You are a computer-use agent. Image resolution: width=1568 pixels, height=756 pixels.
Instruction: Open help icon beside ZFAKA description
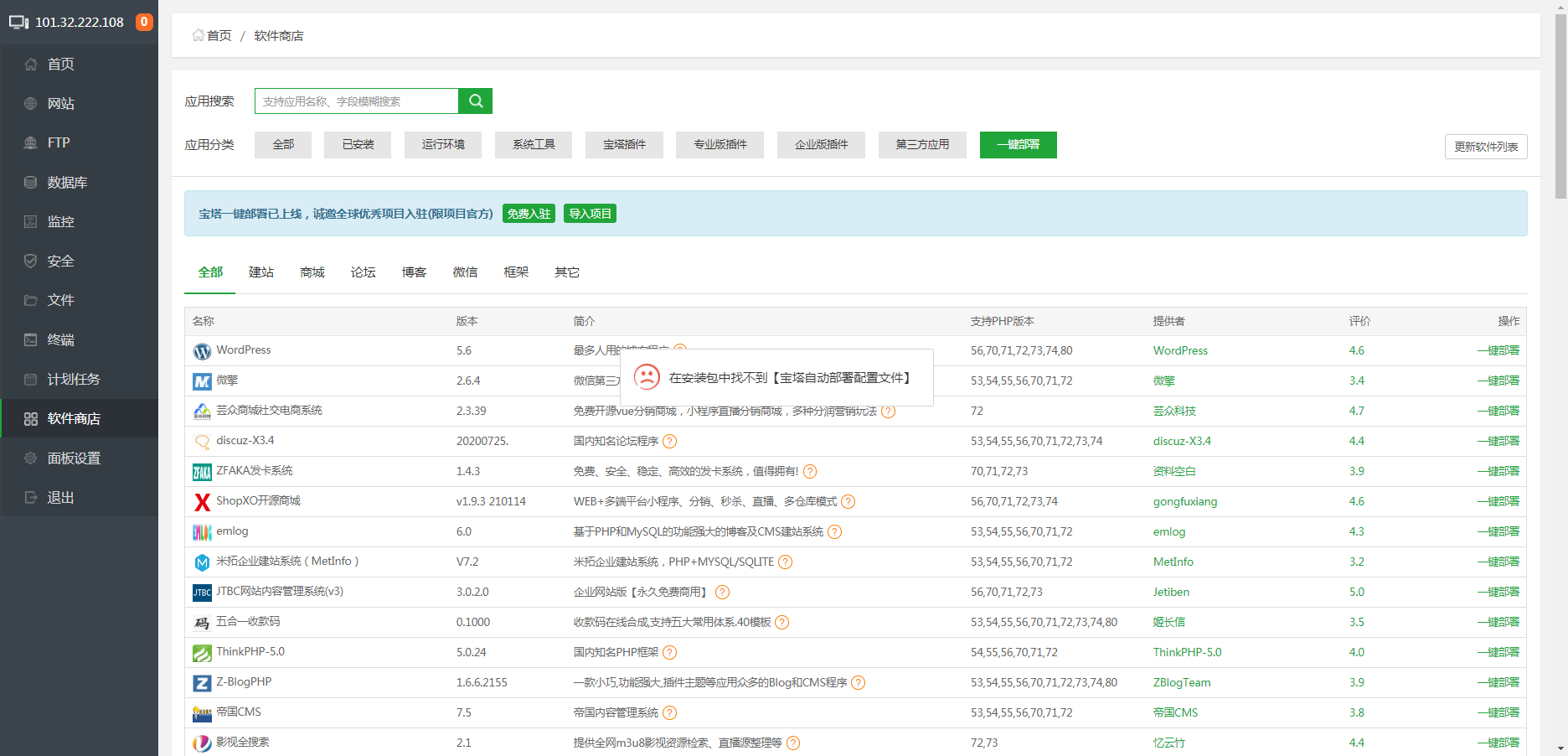click(810, 471)
